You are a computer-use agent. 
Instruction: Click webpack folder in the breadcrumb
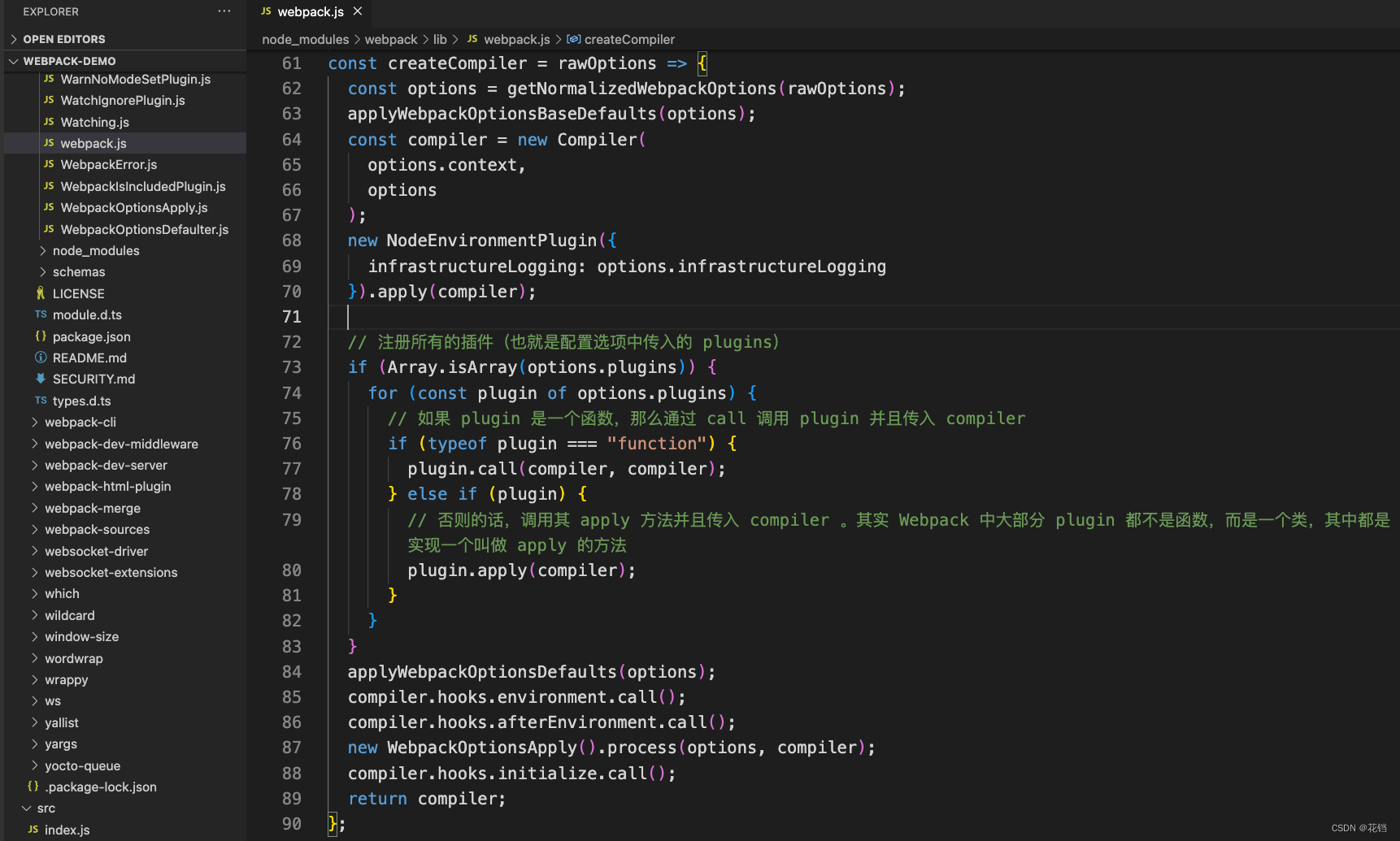391,39
